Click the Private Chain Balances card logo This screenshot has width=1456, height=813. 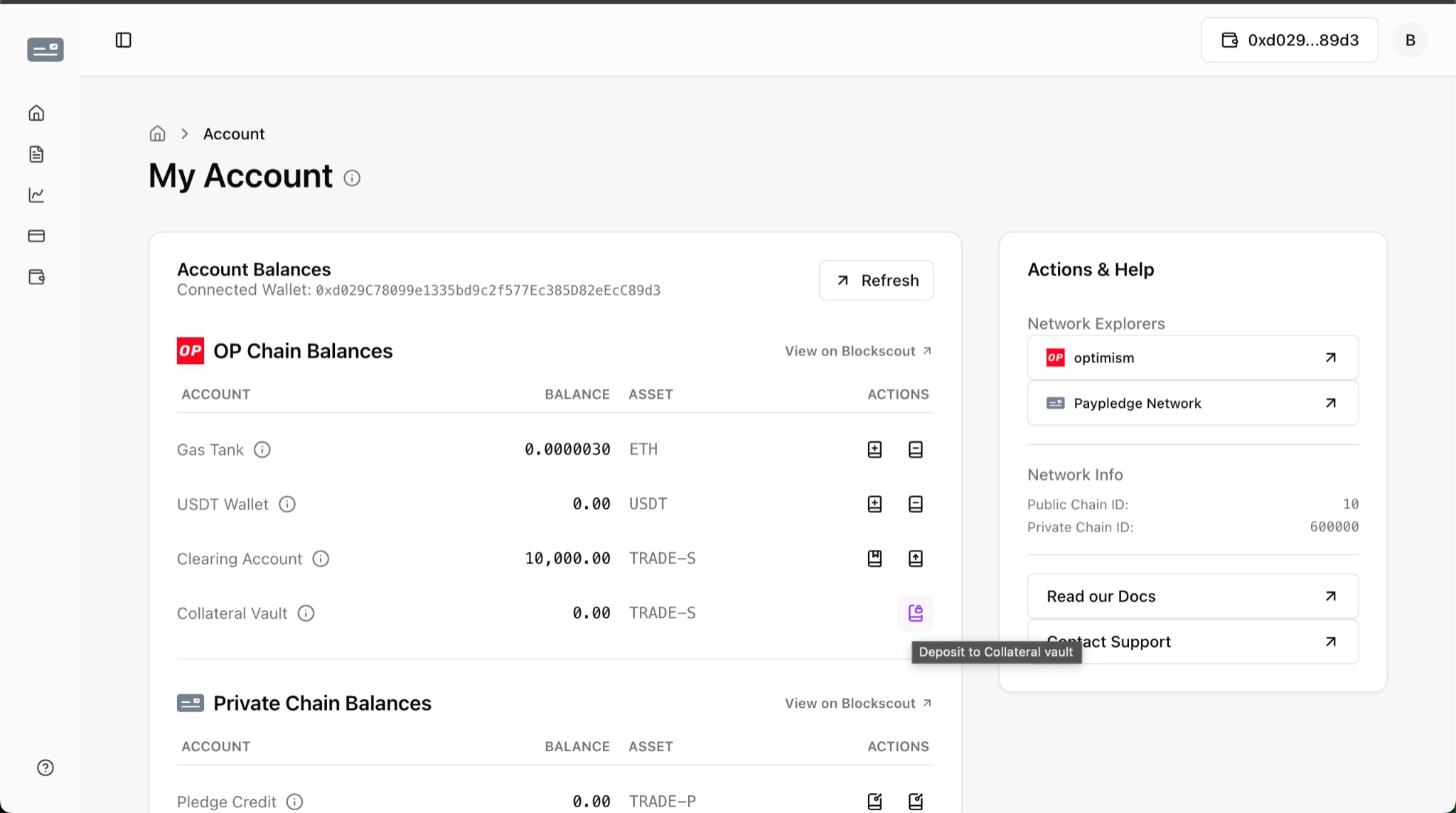click(191, 703)
